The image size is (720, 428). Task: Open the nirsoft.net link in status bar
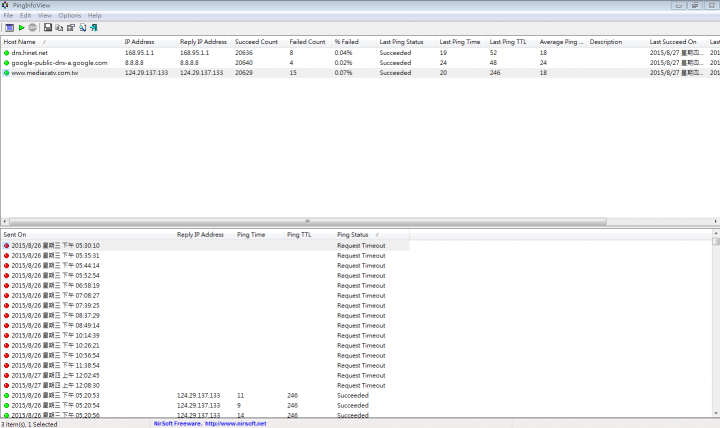click(236, 423)
